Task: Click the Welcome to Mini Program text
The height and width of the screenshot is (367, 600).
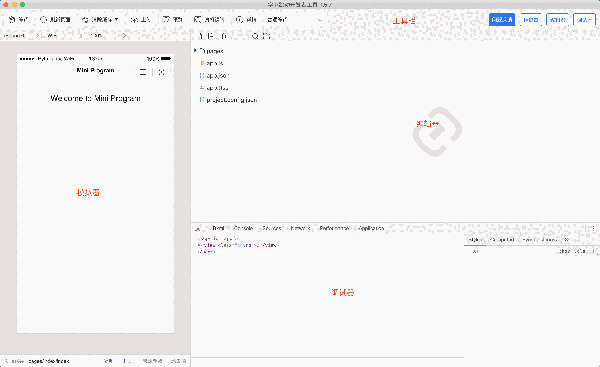Action: click(95, 98)
